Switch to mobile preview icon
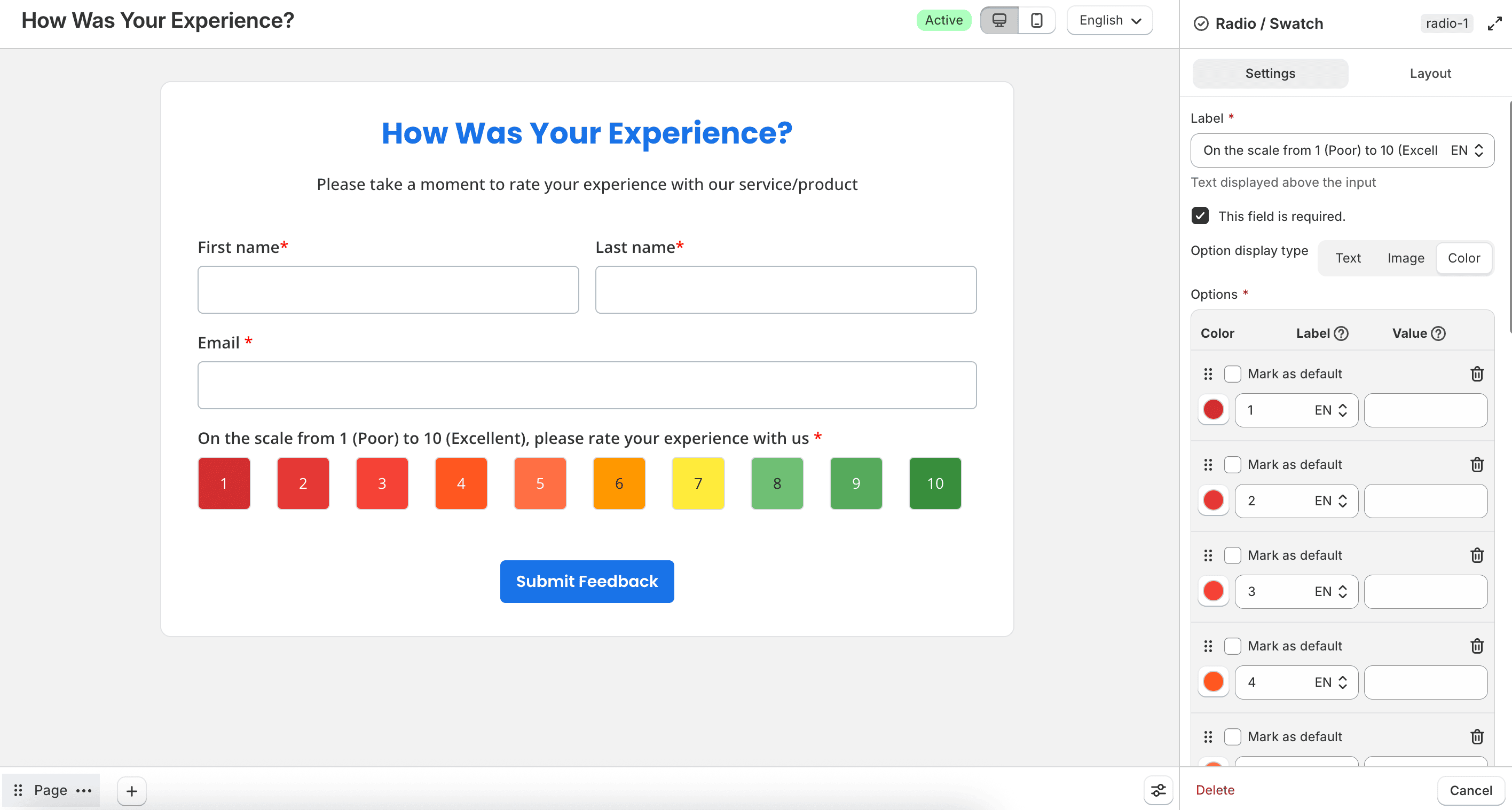The width and height of the screenshot is (1512, 810). tap(1037, 20)
